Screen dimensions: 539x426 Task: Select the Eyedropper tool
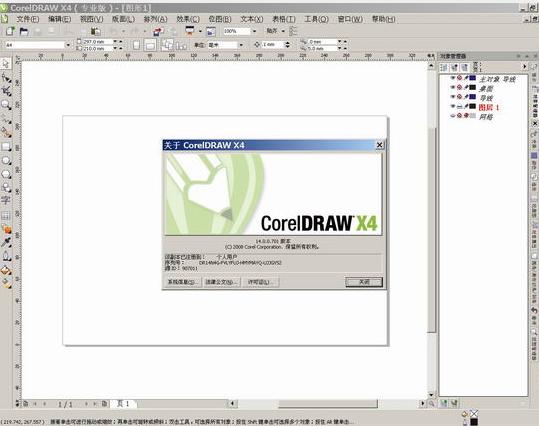[x=6, y=242]
